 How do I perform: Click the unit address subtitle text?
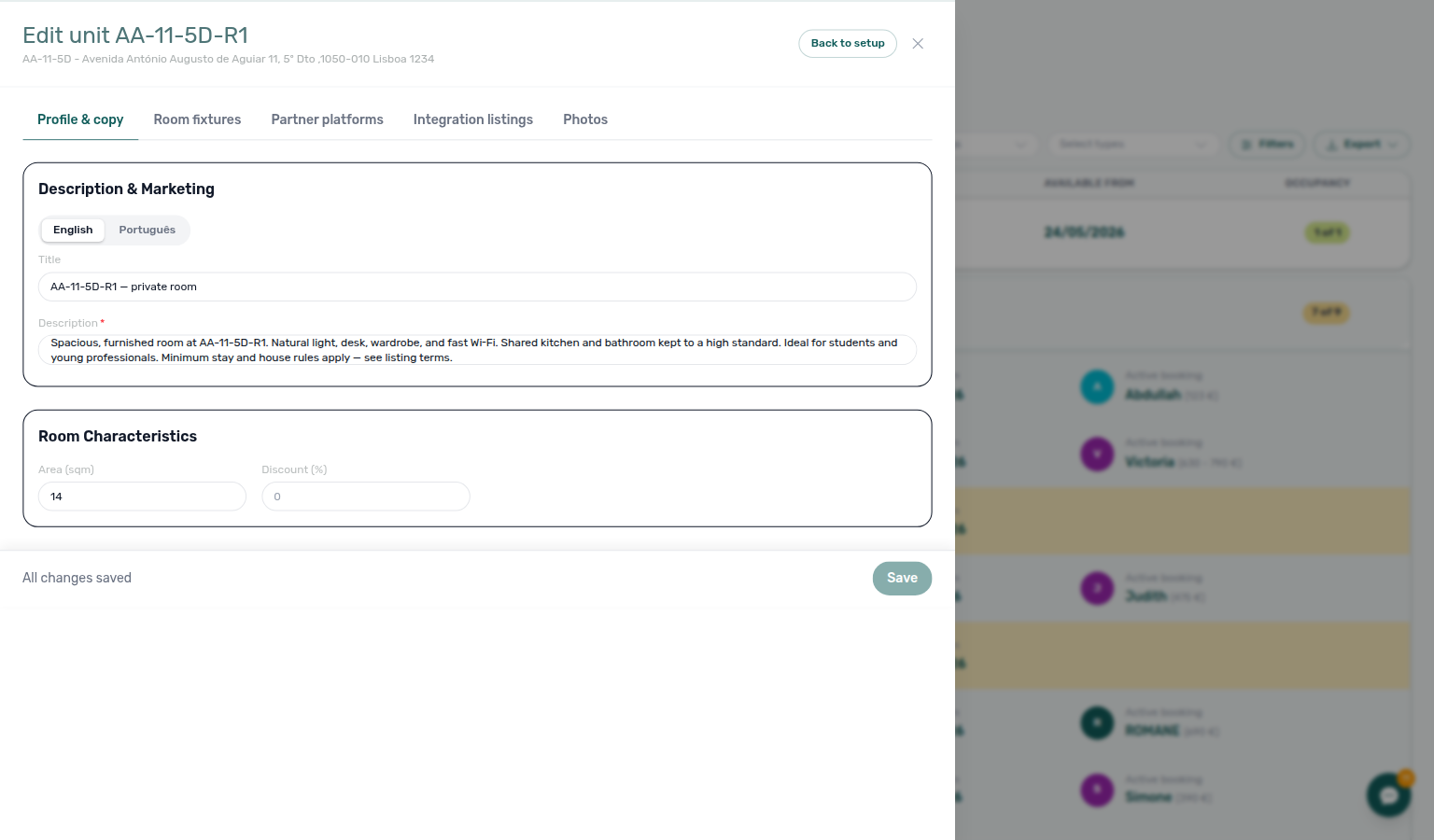(228, 59)
